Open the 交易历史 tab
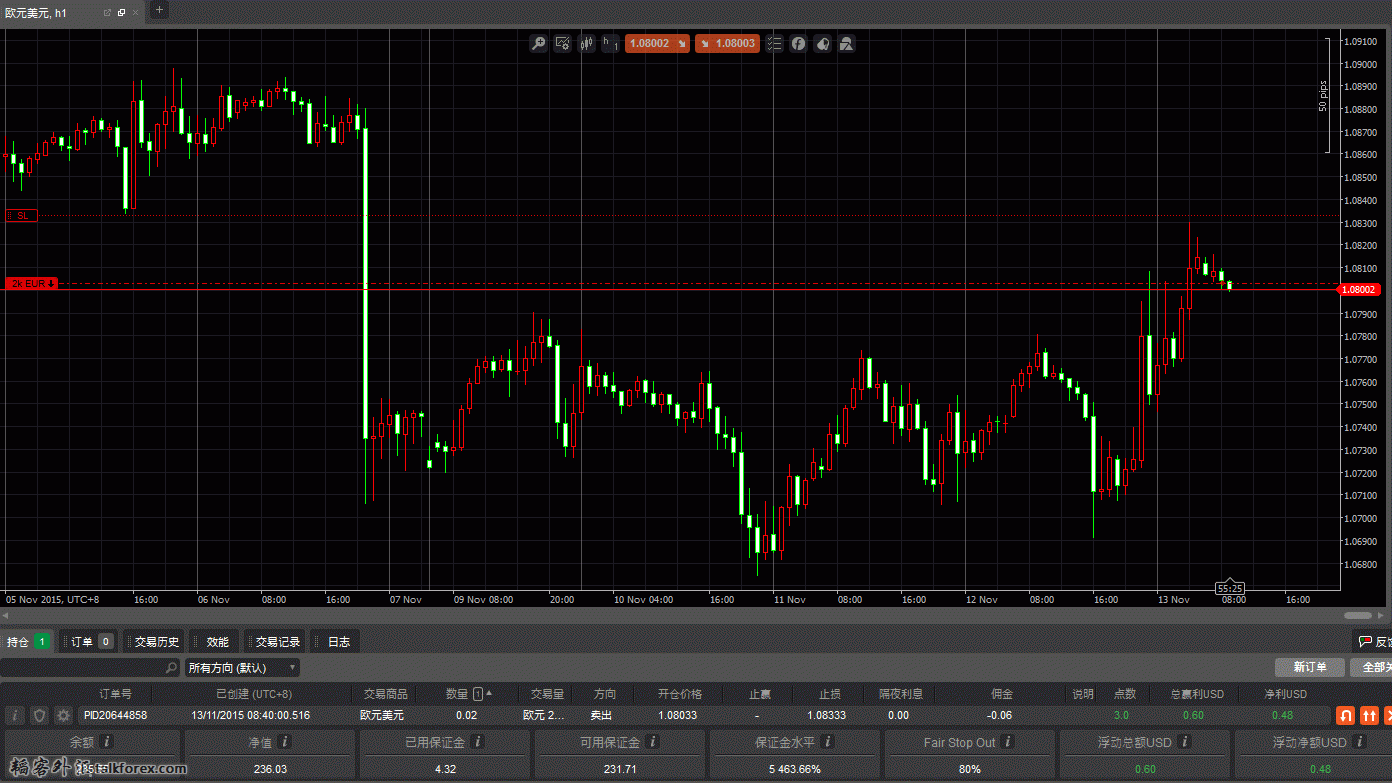Viewport: 1392px width, 783px height. (x=155, y=642)
